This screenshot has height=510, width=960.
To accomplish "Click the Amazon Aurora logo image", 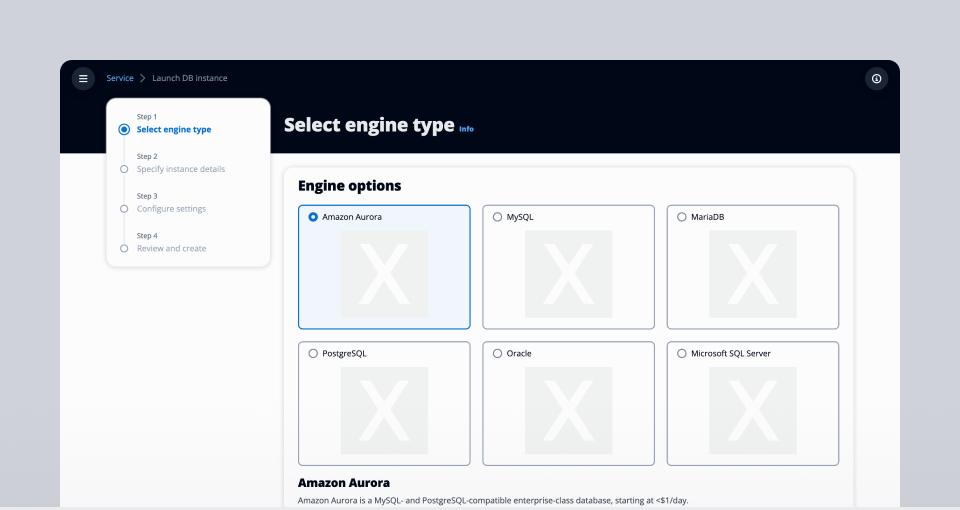I will tap(384, 274).
